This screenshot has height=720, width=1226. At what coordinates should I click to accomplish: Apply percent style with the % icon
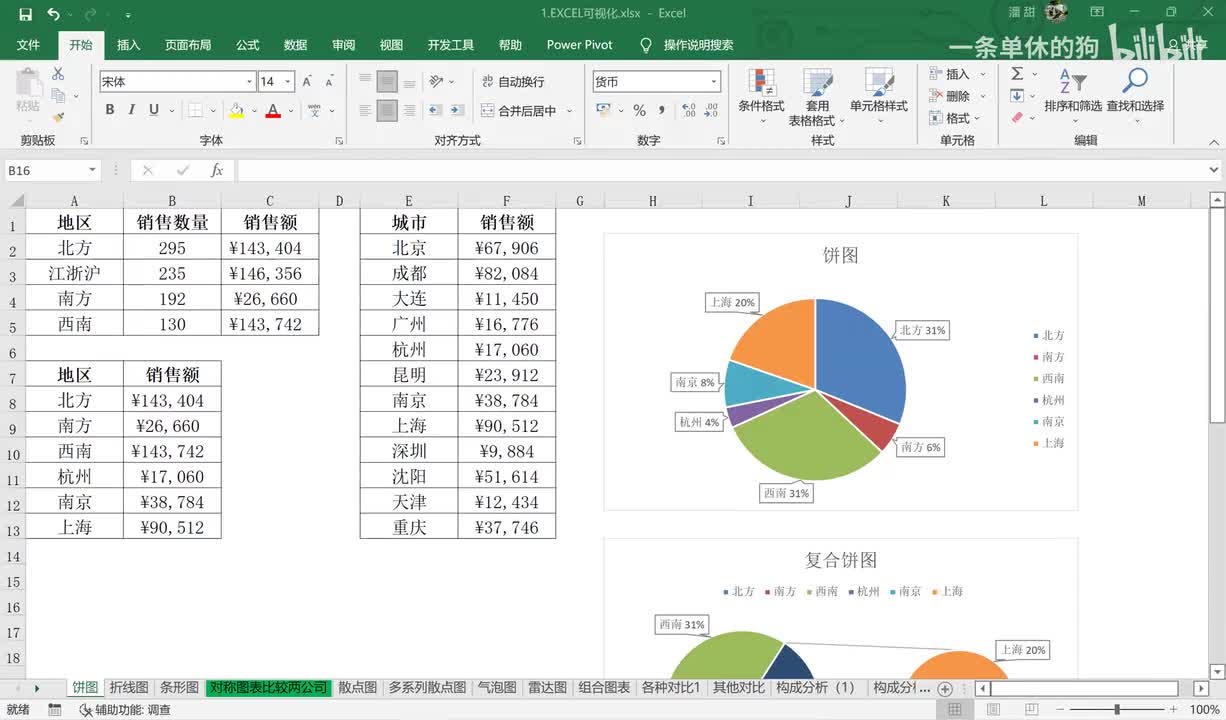pyautogui.click(x=639, y=110)
